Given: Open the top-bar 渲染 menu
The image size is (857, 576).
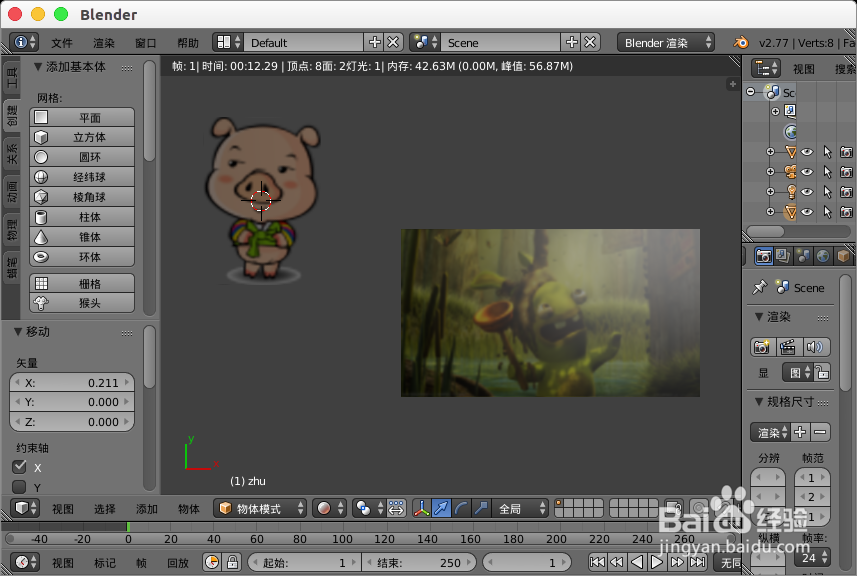Looking at the screenshot, I should point(103,43).
